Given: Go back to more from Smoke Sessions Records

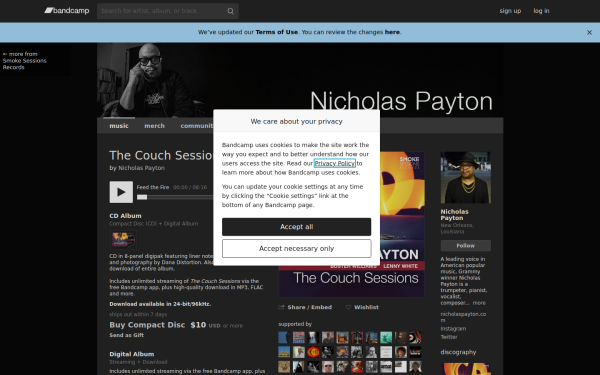Looking at the screenshot, I should point(24,60).
